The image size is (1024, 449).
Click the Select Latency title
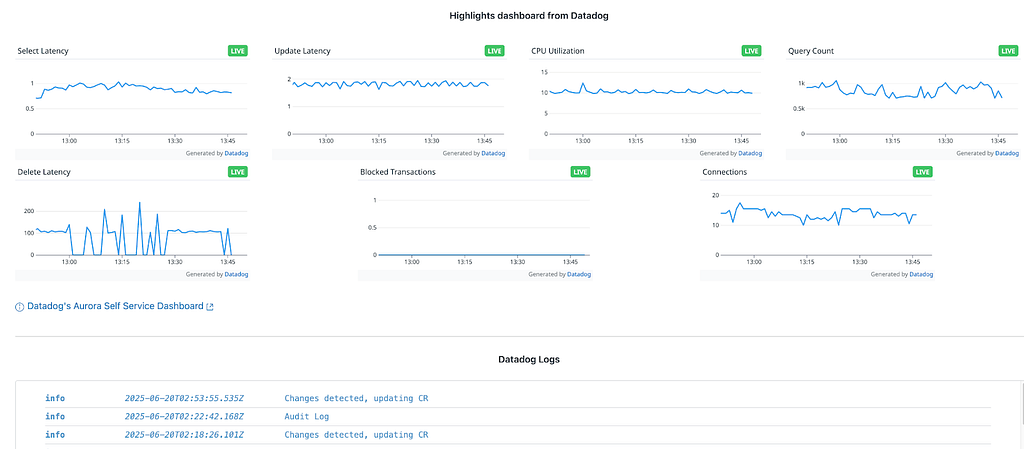pos(43,51)
